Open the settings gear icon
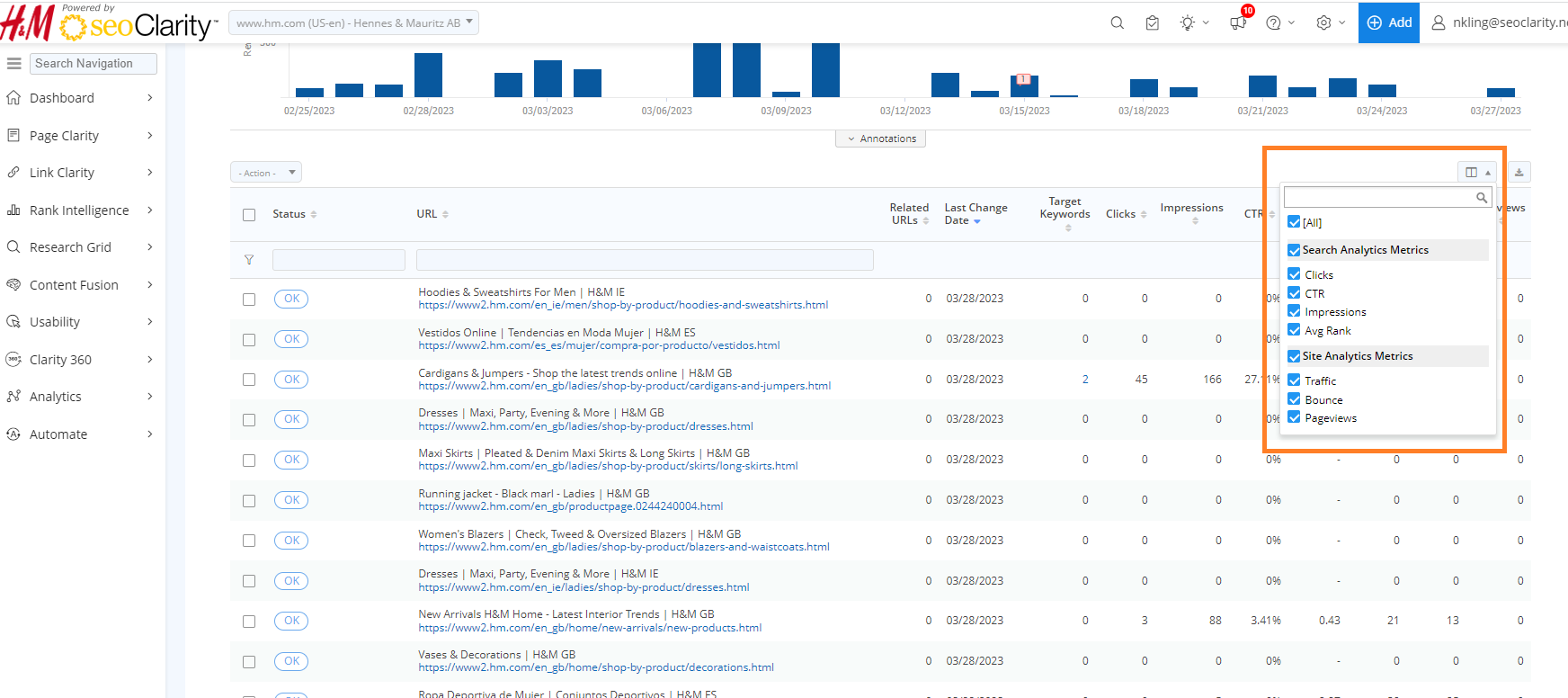Image resolution: width=1568 pixels, height=698 pixels. click(x=1323, y=22)
